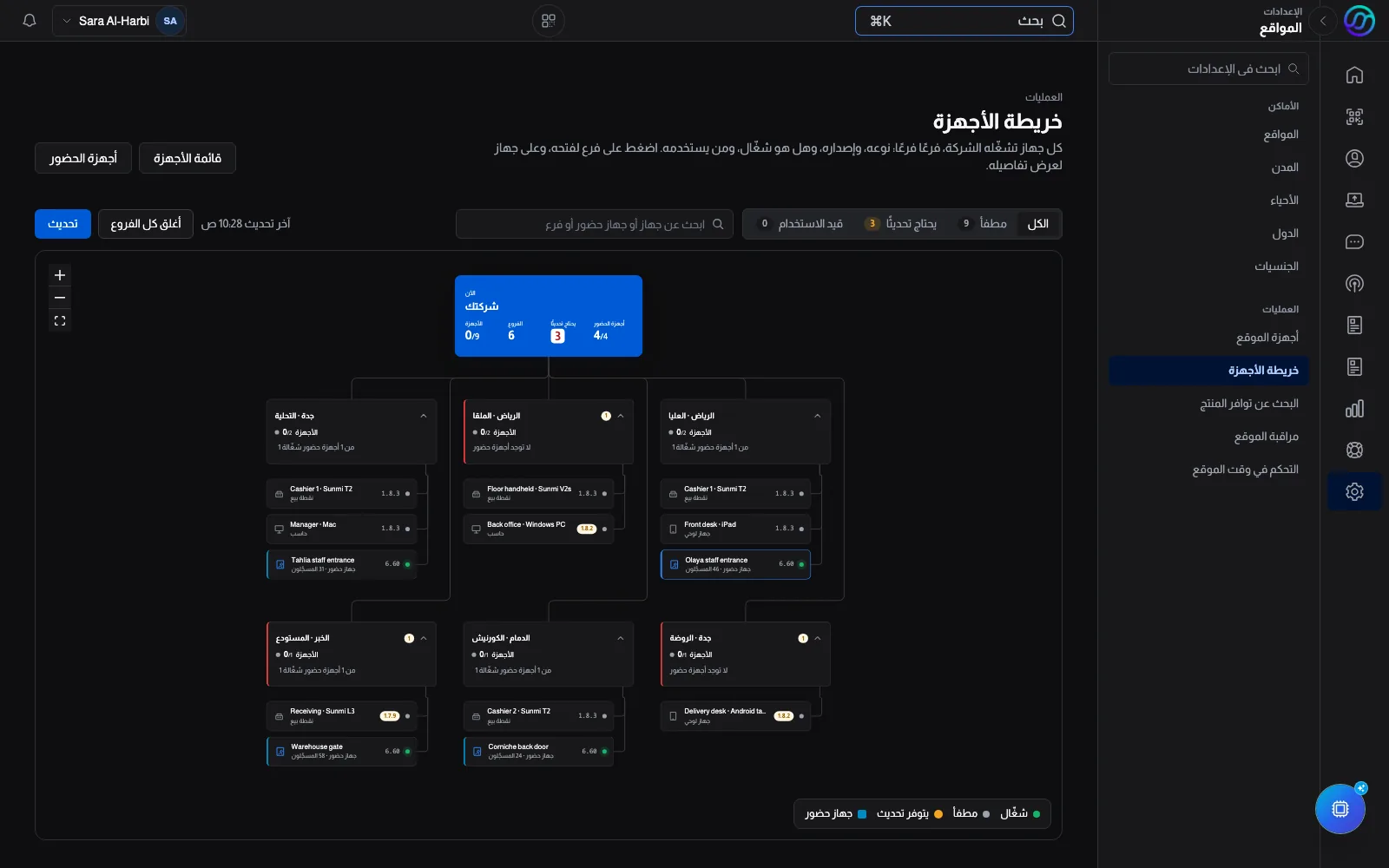1389x868 pixels.
Task: Open the bar chart reports icon
Action: (1354, 409)
